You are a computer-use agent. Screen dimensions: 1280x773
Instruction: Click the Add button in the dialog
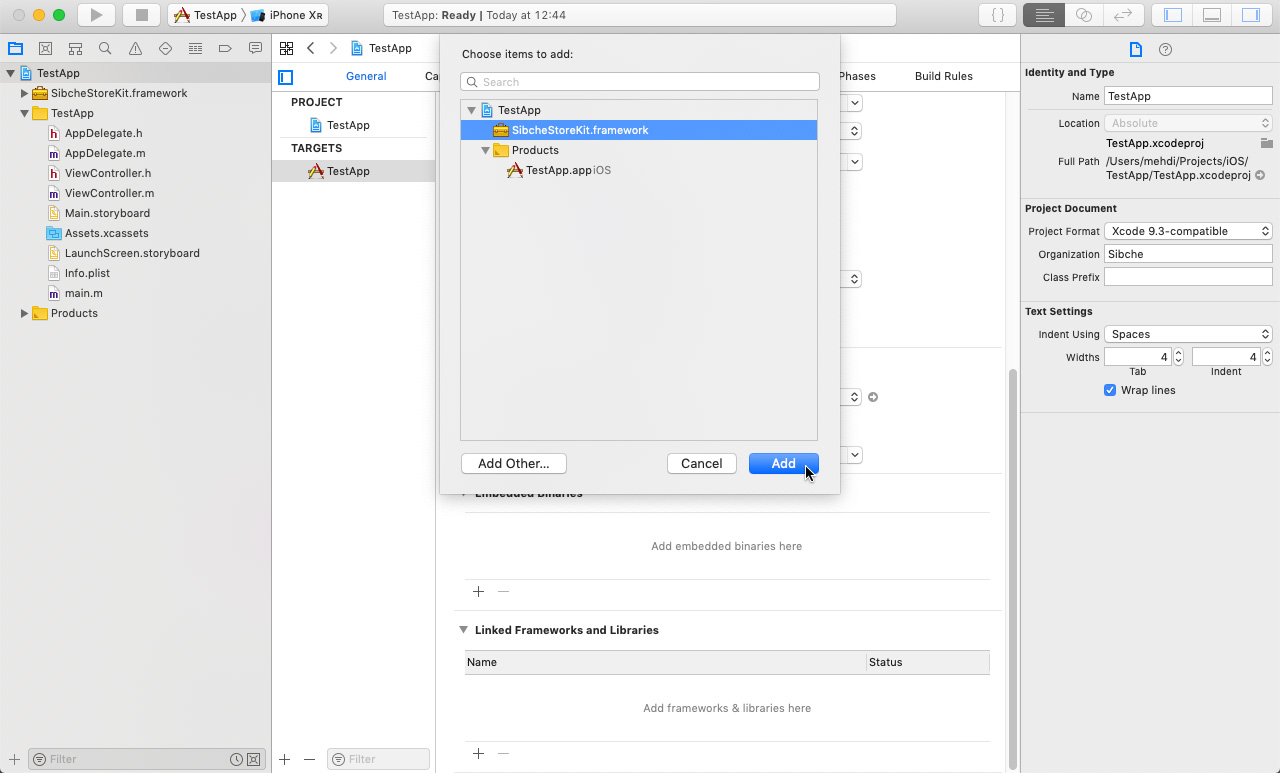[784, 463]
